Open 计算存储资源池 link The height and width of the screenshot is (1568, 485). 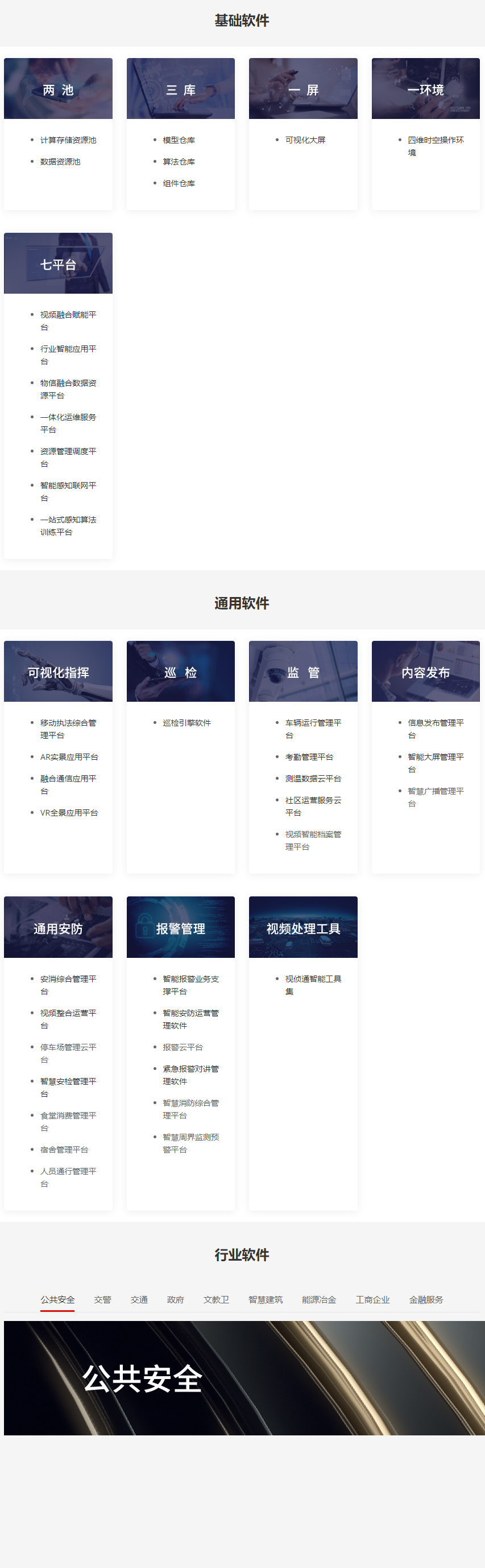tap(68, 140)
